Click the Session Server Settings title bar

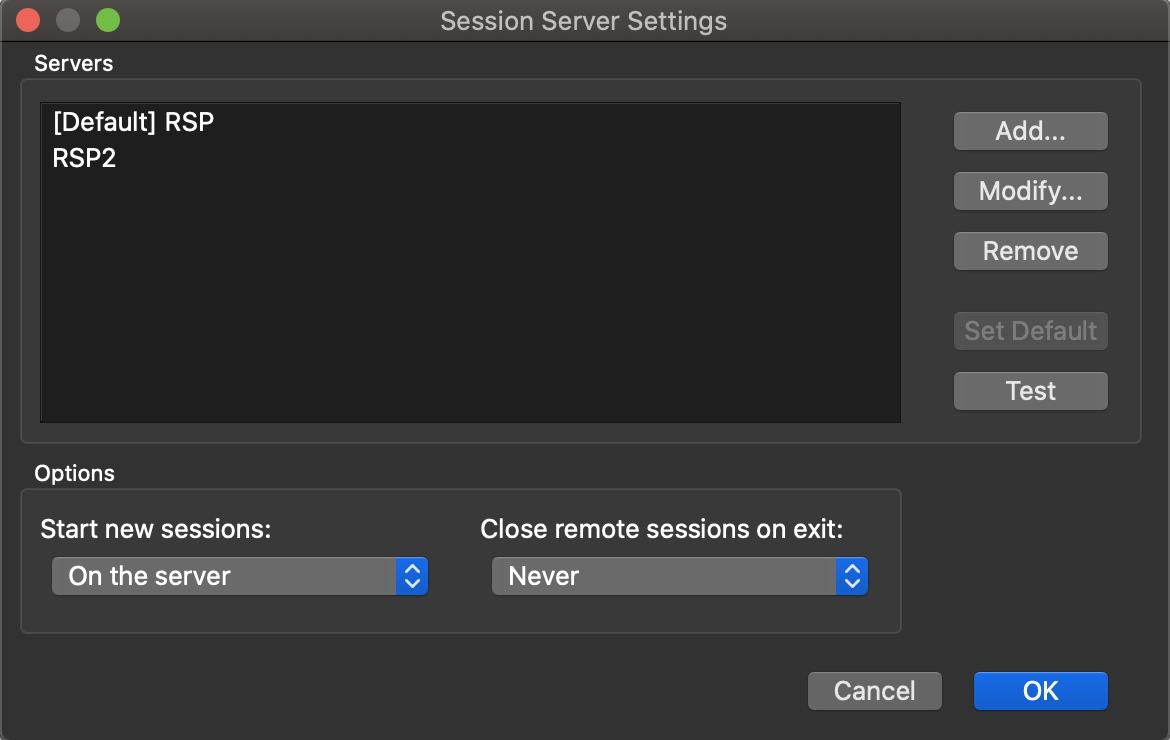pos(584,20)
